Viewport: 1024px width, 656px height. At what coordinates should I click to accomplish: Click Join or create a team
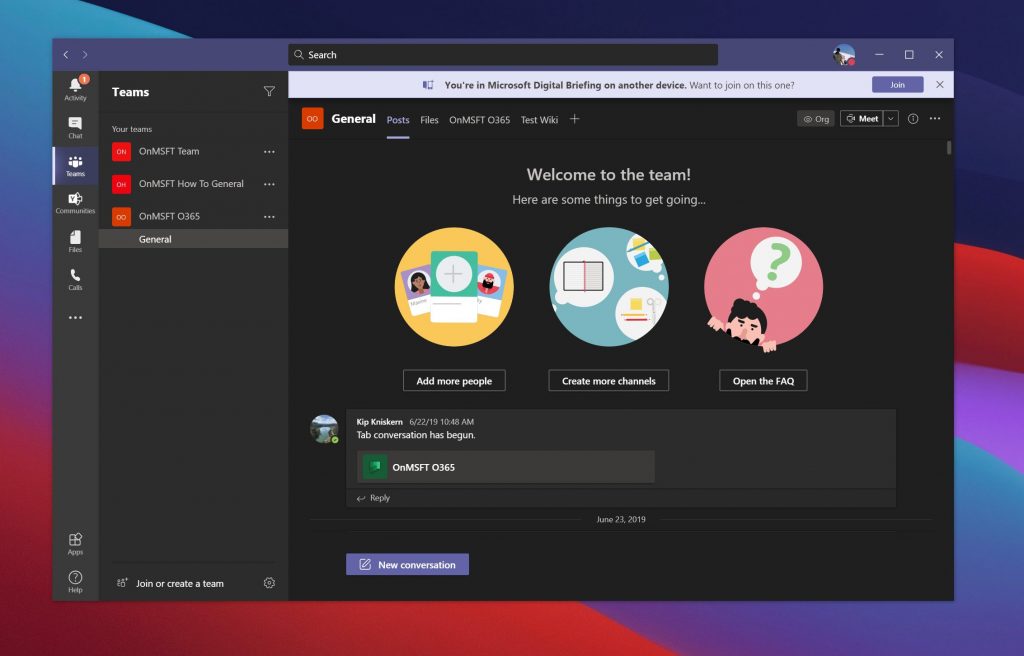171,583
